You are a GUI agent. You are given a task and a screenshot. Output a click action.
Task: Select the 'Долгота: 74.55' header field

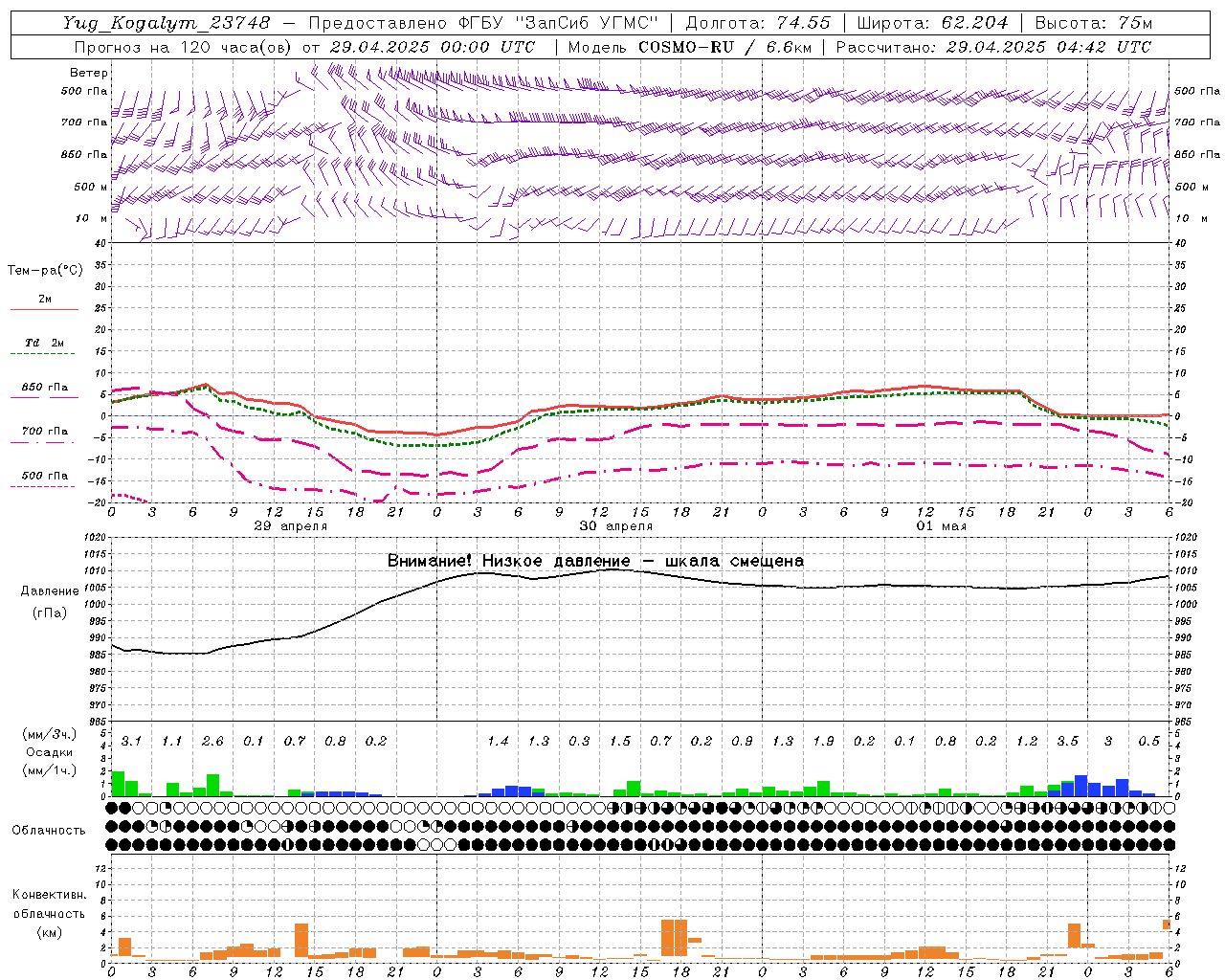click(758, 23)
